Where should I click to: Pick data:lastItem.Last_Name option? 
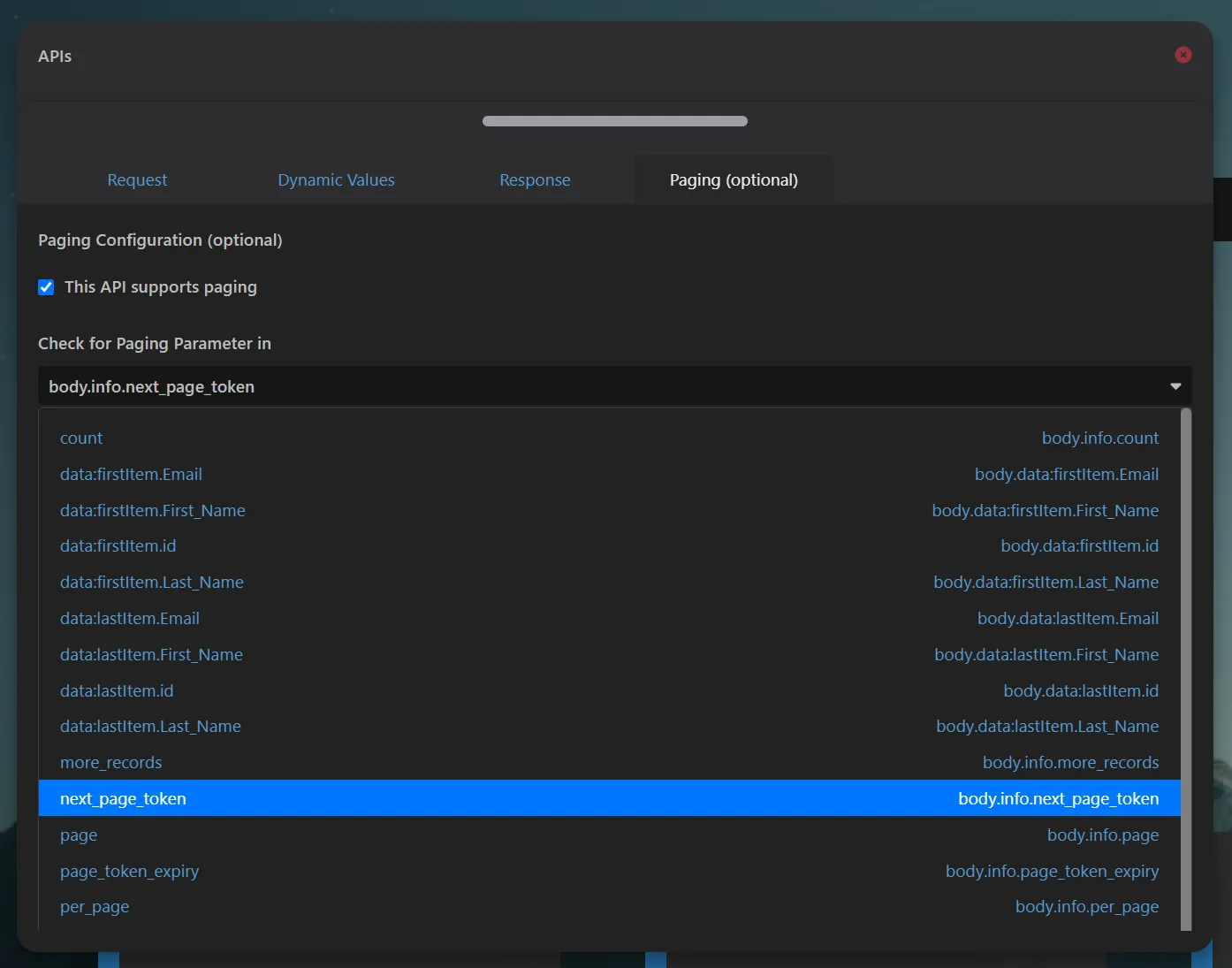[x=610, y=727]
